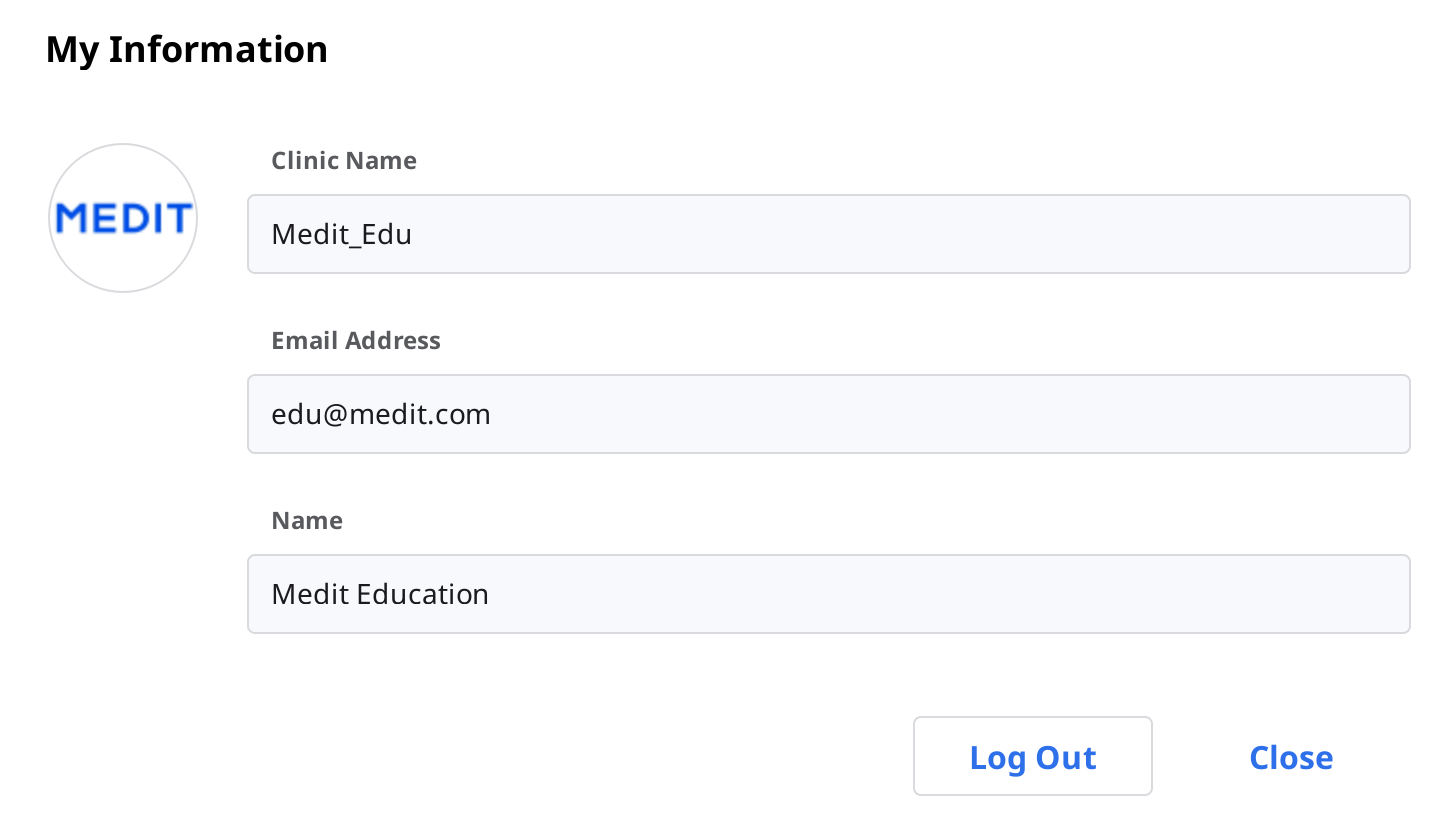Place cursor on the Medit_Edu text
The height and width of the screenshot is (823, 1456).
342,234
